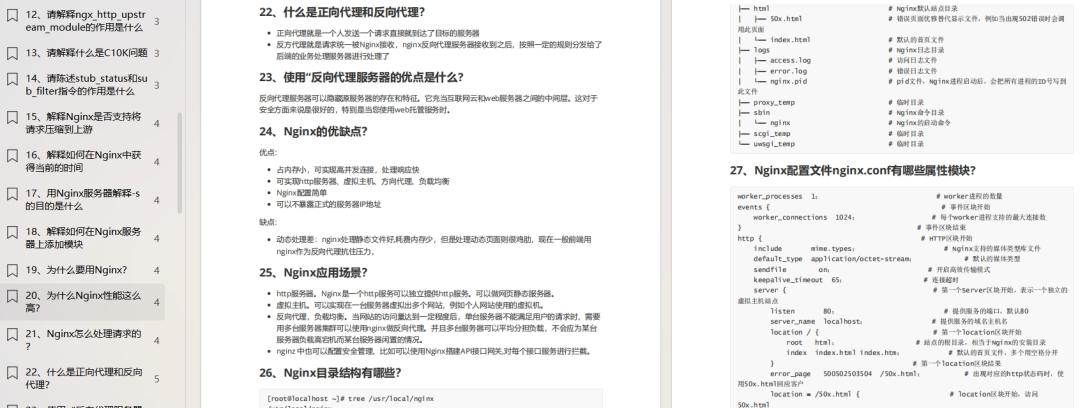Open outline entry 22、什么是正向代理和反向代理？

click(x=84, y=378)
